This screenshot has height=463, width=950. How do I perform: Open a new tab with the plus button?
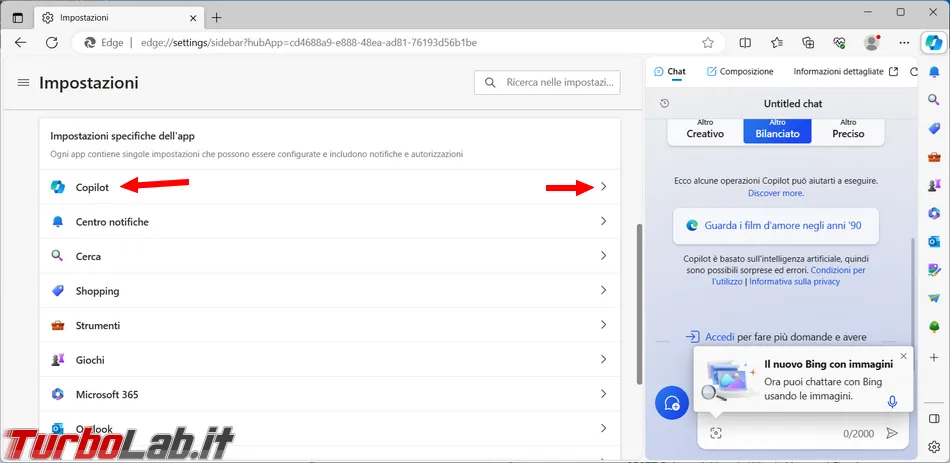click(216, 18)
